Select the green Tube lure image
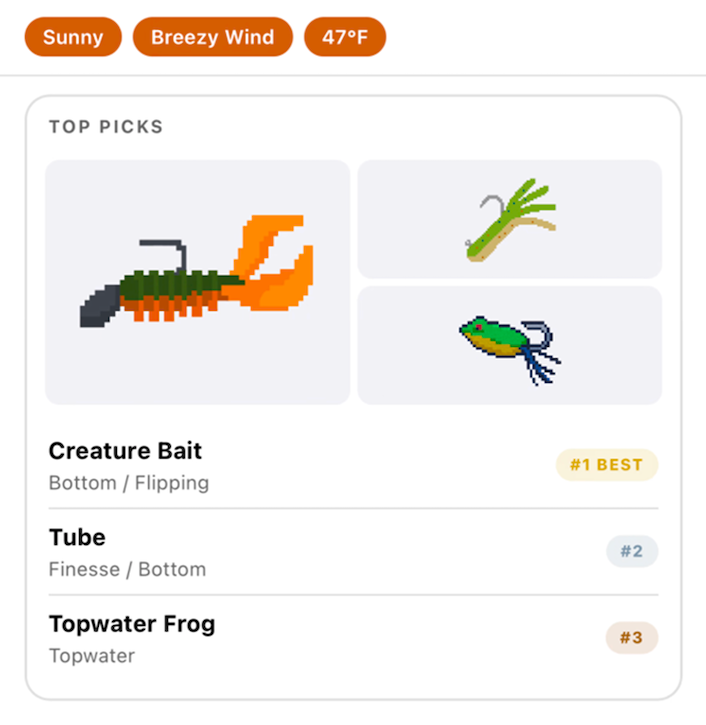Image resolution: width=706 pixels, height=725 pixels. [x=509, y=219]
